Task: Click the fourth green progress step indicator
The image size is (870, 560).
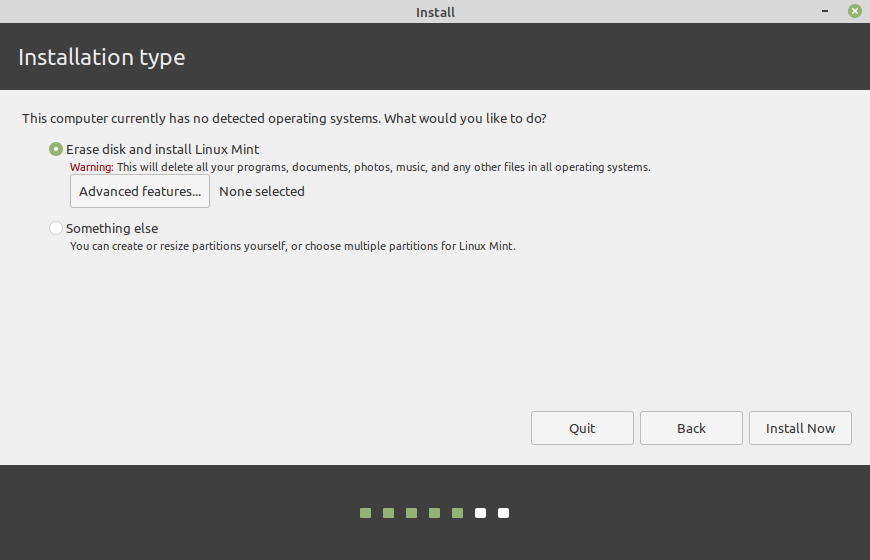Action: [434, 513]
